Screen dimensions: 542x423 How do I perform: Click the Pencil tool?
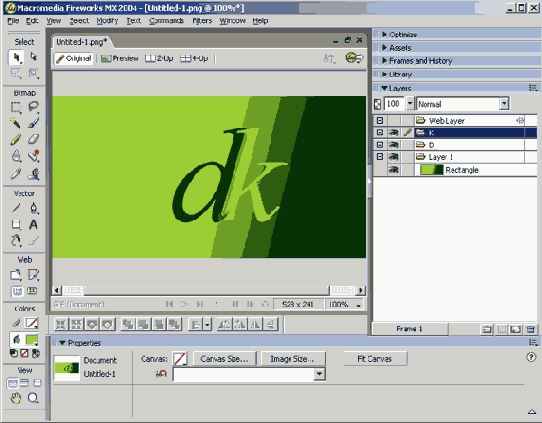15,139
